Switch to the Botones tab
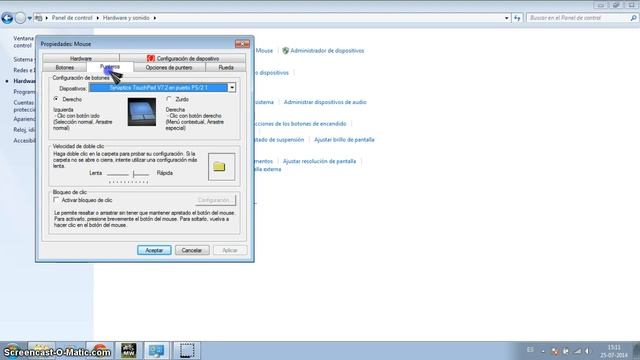 coord(64,67)
